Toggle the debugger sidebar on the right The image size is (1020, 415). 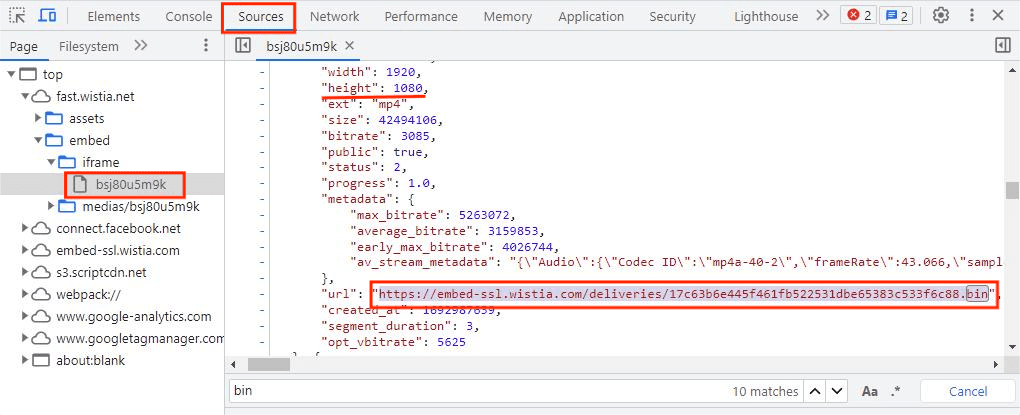point(1003,46)
